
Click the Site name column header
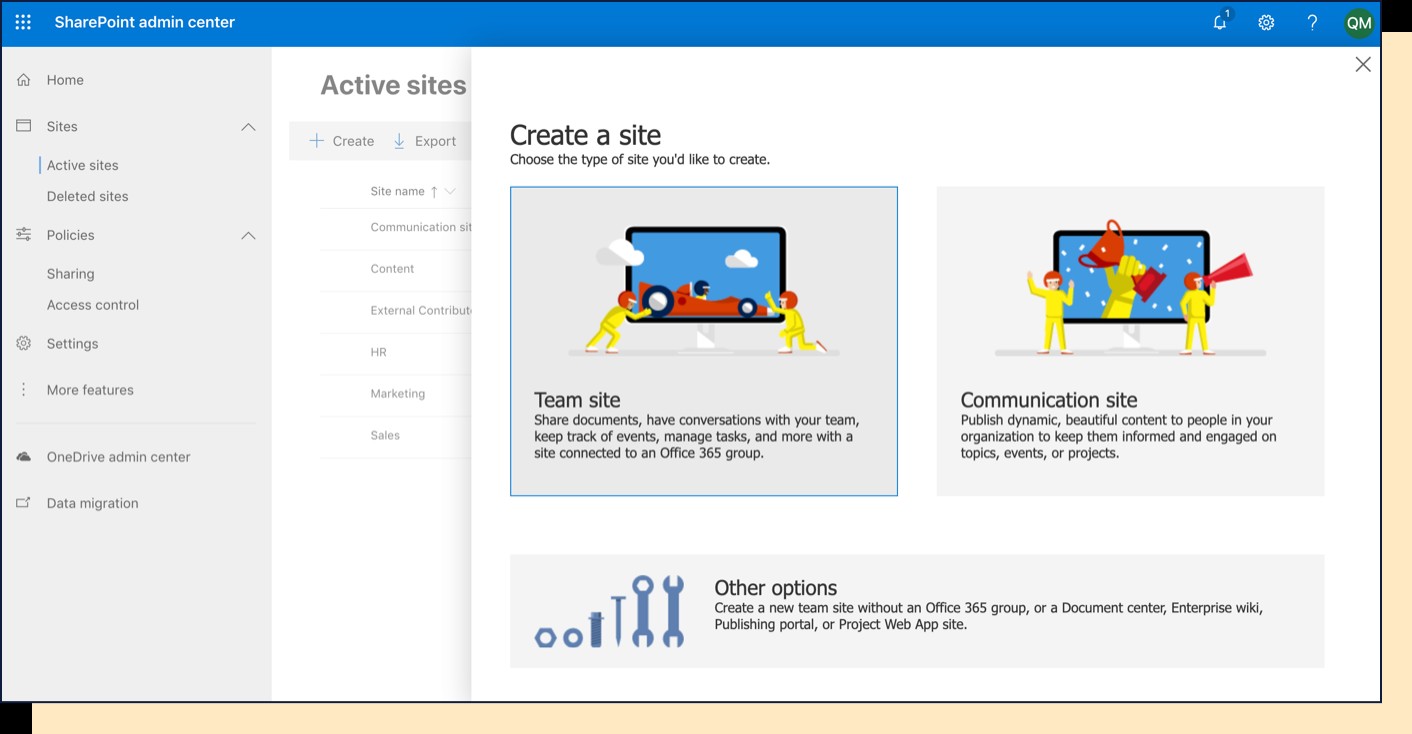click(397, 191)
